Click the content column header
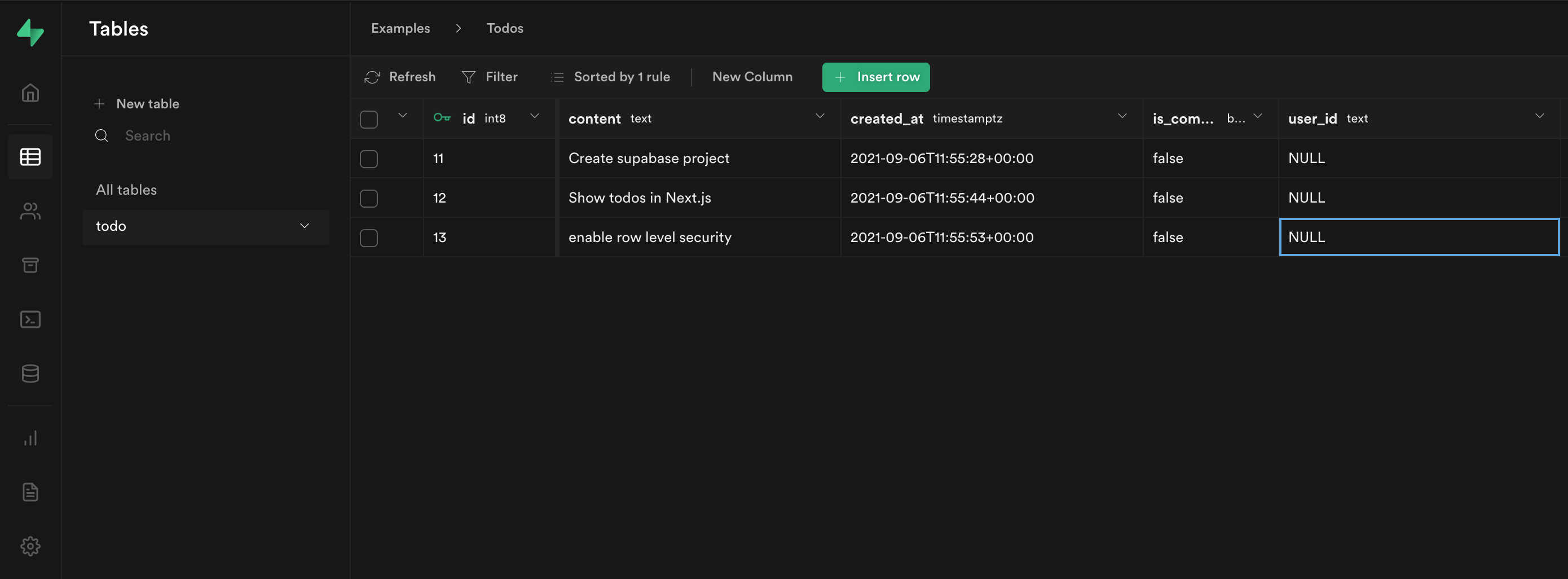The height and width of the screenshot is (579, 1568). (x=699, y=119)
